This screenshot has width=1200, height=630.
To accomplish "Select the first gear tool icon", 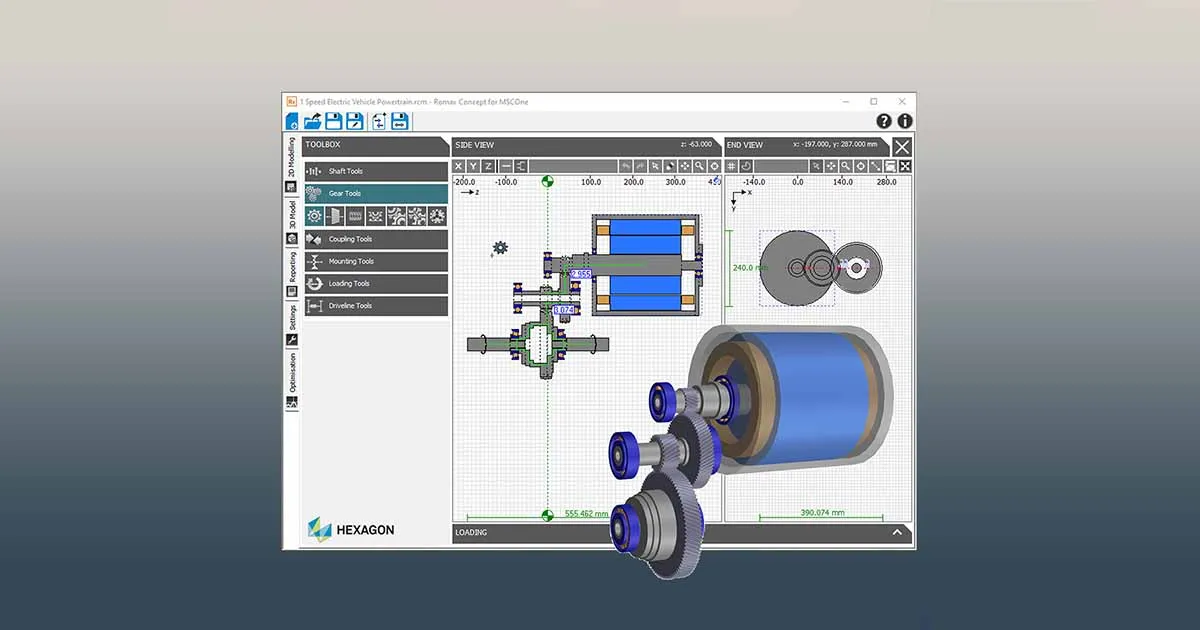I will pyautogui.click(x=314, y=216).
